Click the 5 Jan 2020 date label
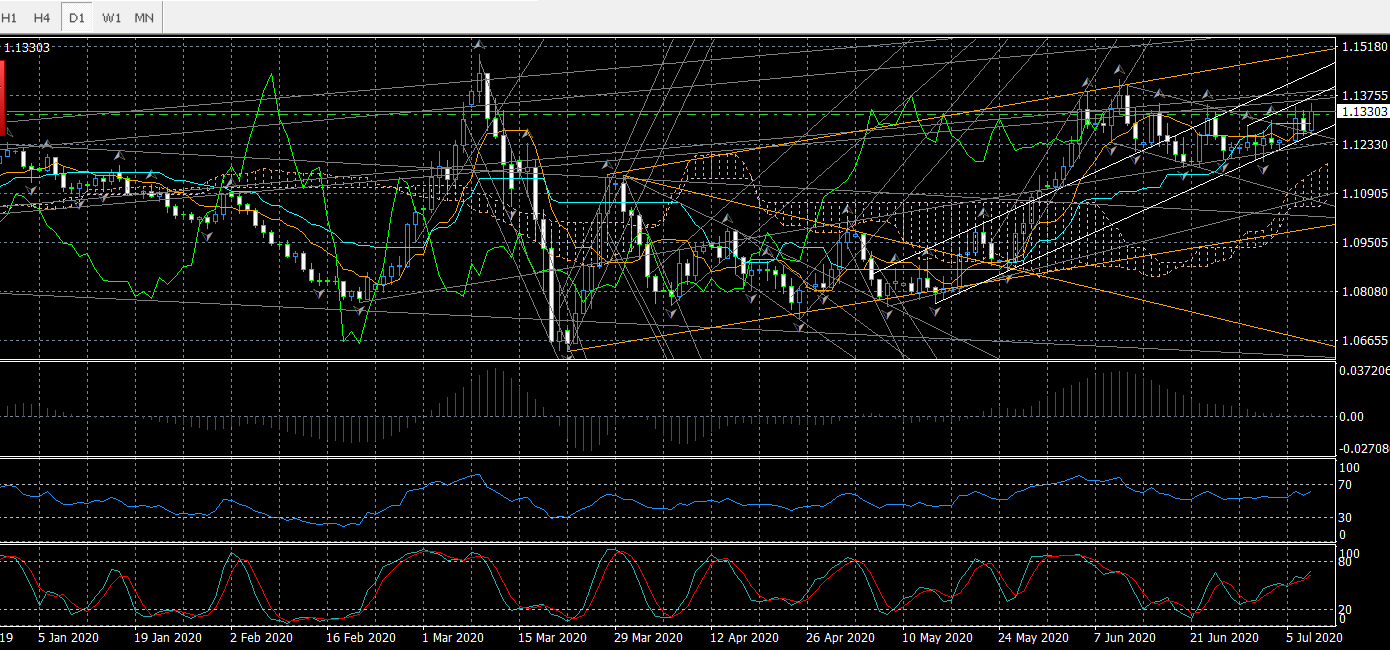The width and height of the screenshot is (1390, 650). coord(68,637)
